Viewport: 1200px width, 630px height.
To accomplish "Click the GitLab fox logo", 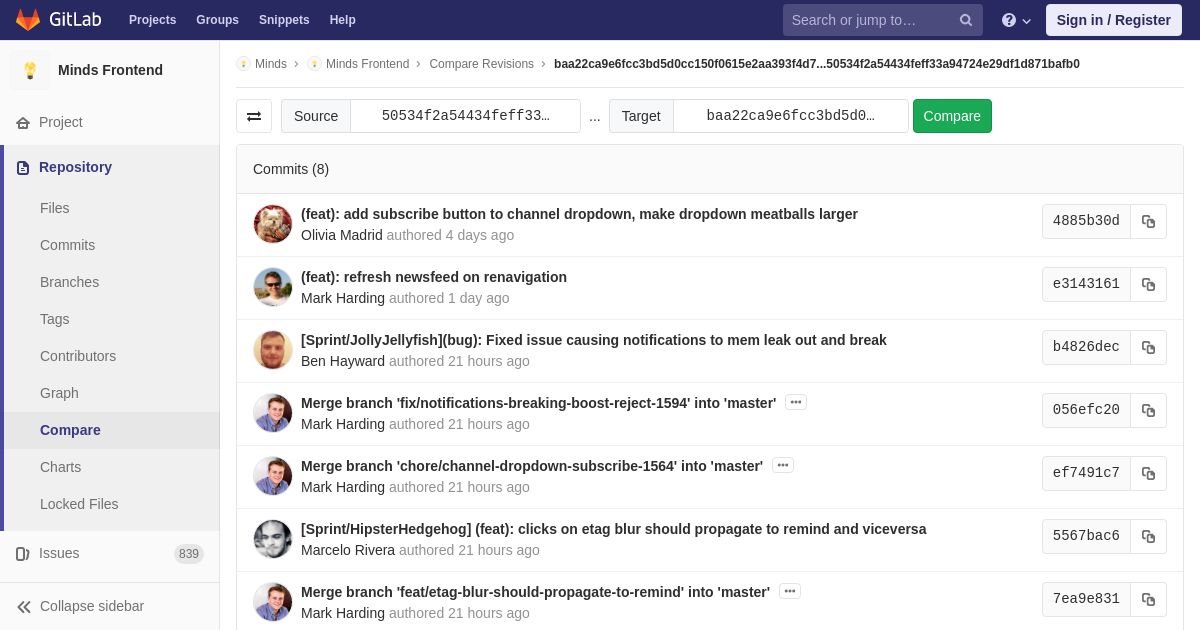I will click(x=28, y=20).
